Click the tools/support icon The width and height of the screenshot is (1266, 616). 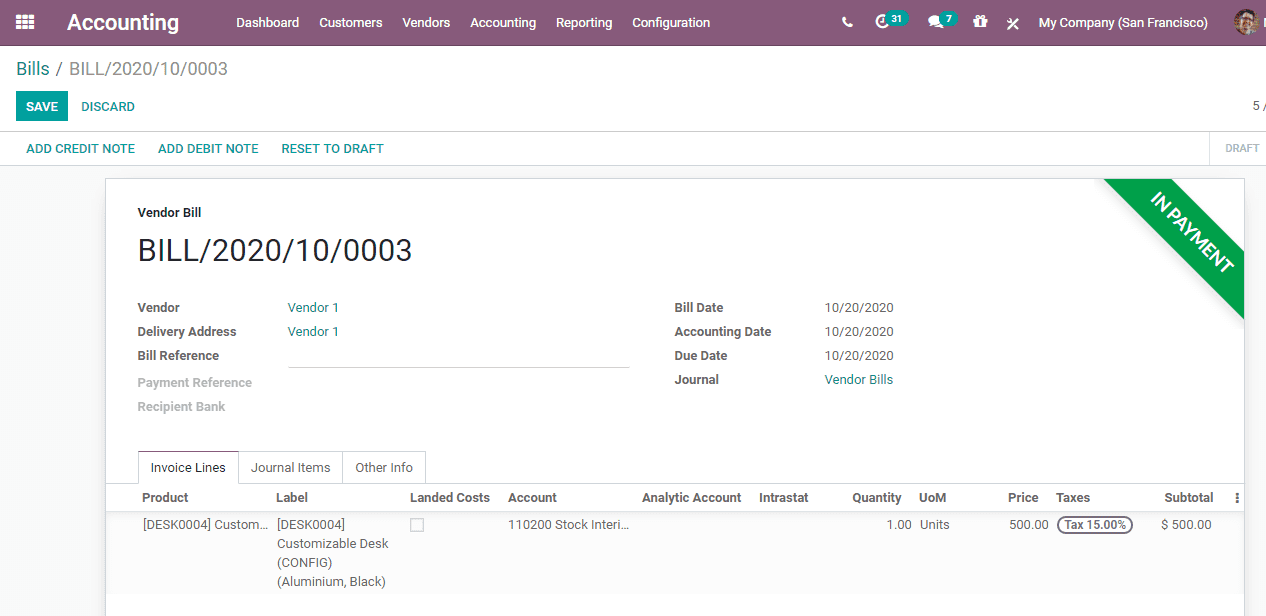(x=1012, y=23)
